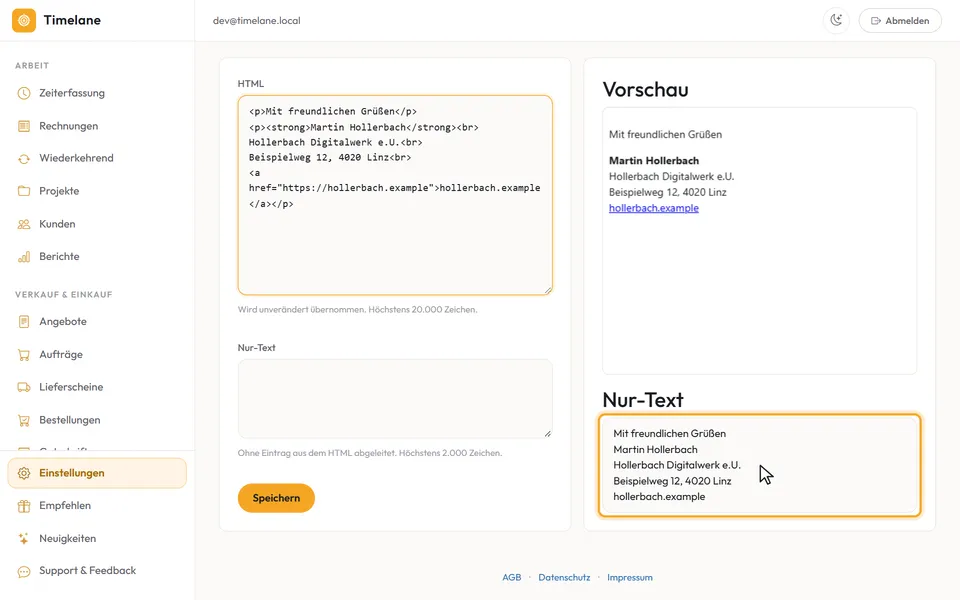Click the dev@timelane.local account text
960x600 pixels.
click(257, 20)
